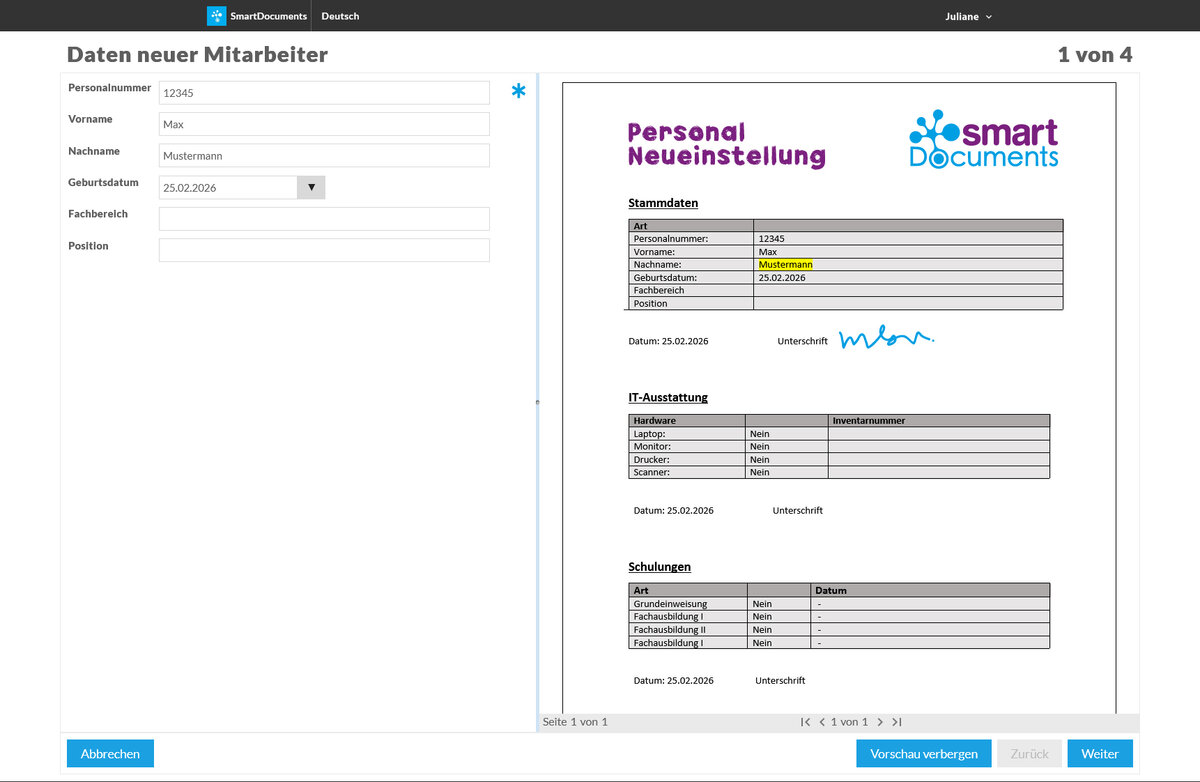The width and height of the screenshot is (1200, 782).
Task: Go to first page of preview
Action: [x=805, y=722]
